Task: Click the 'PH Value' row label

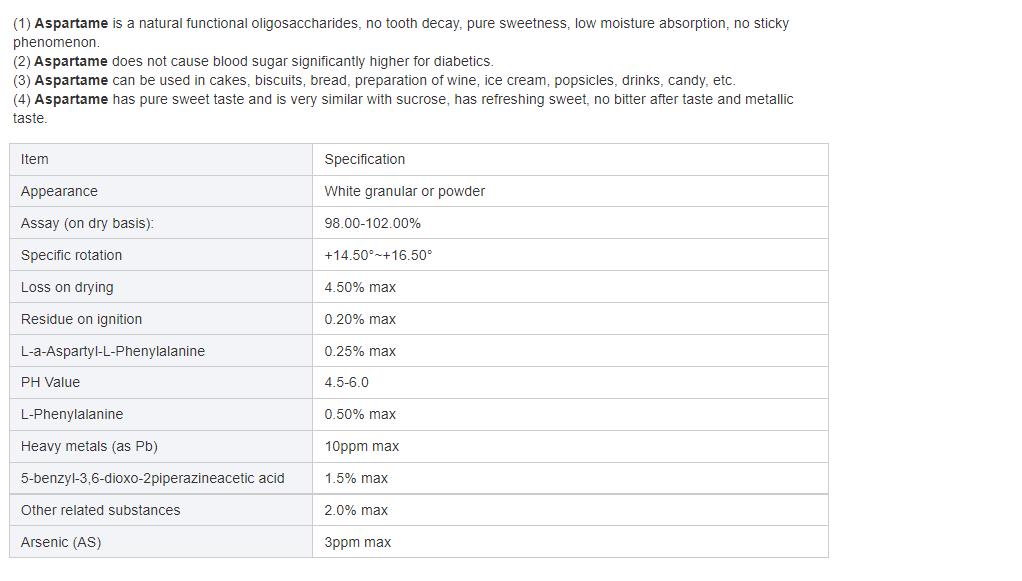Action: 50,382
